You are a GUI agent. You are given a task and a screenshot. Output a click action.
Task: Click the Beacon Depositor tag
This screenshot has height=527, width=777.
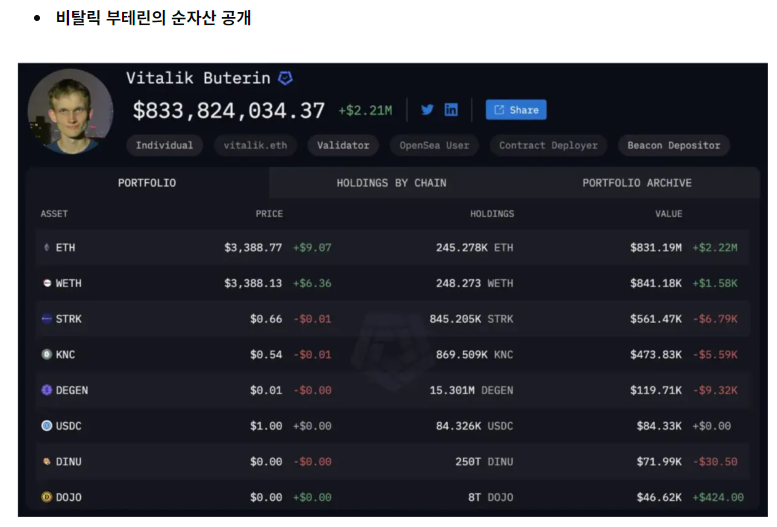click(673, 145)
